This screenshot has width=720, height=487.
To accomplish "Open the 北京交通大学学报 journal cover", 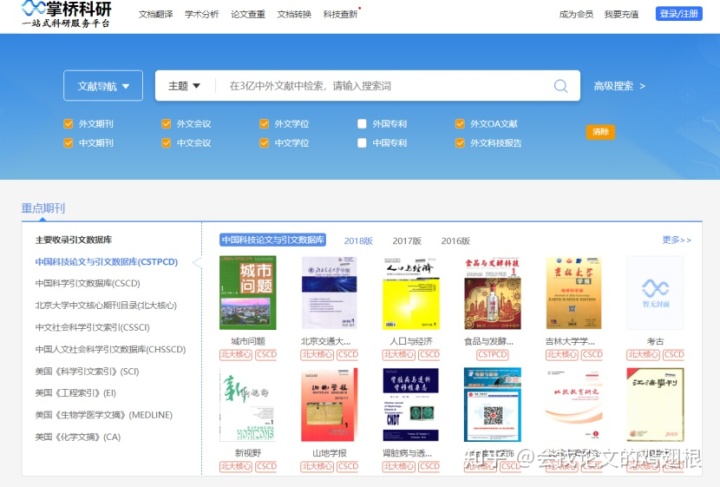I will 329,292.
